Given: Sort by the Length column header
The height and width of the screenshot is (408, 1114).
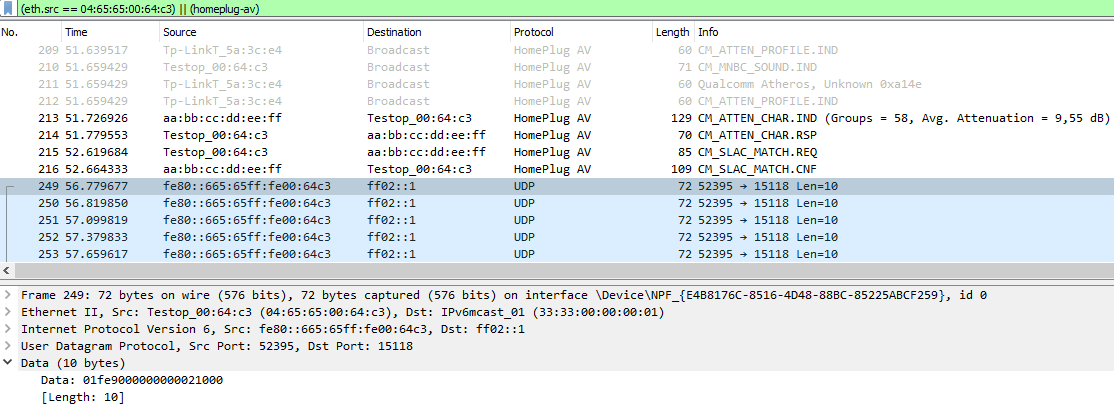Looking at the screenshot, I should click(672, 32).
